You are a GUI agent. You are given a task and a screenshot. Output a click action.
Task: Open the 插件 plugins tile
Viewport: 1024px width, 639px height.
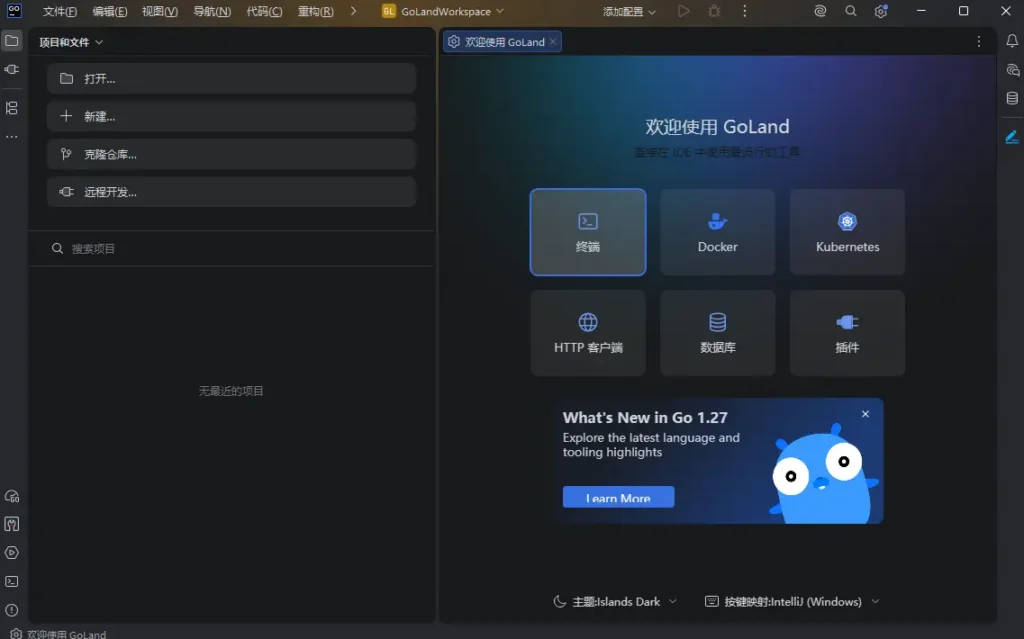coord(847,333)
